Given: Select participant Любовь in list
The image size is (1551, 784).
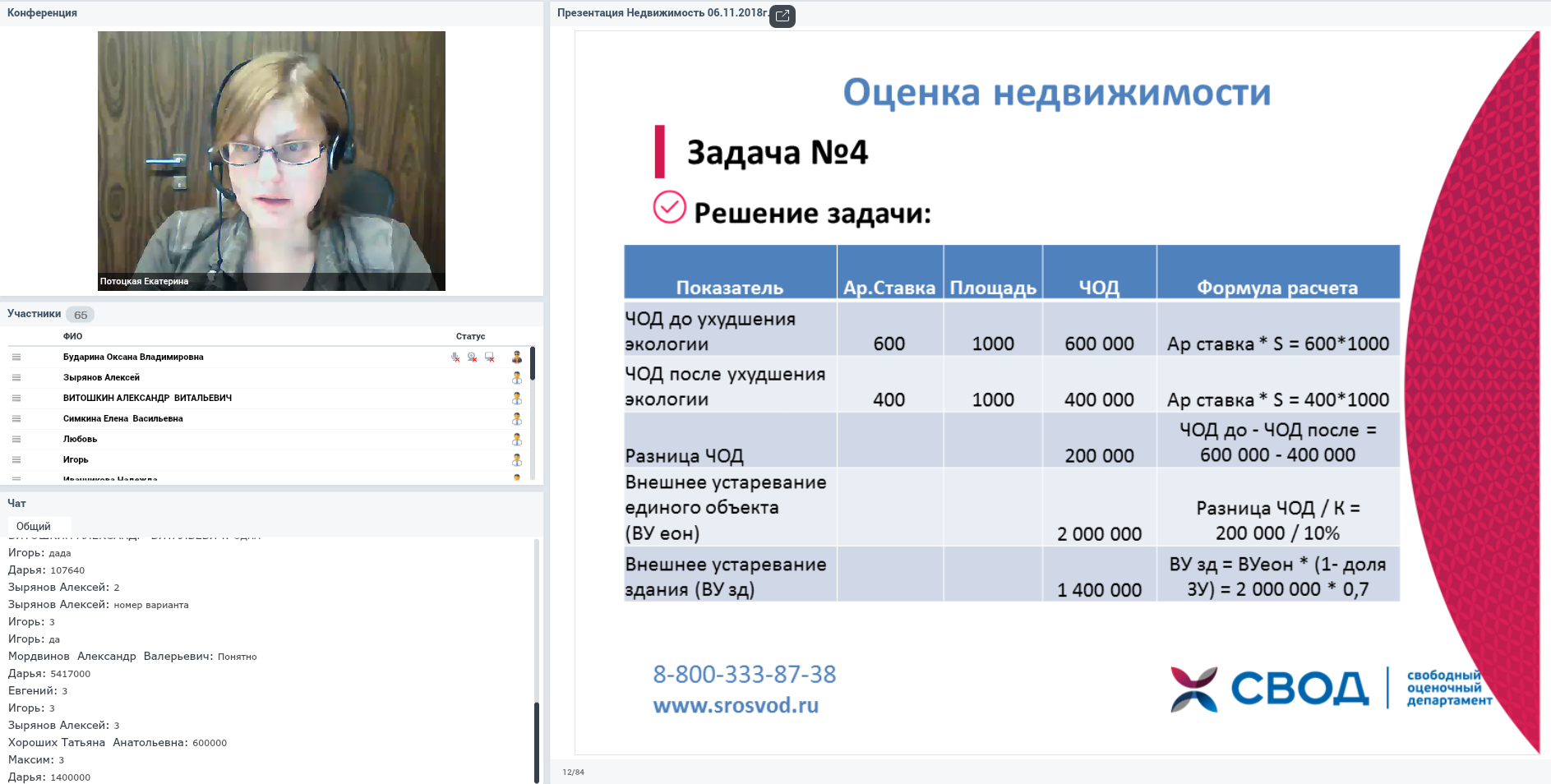Looking at the screenshot, I should click(80, 439).
